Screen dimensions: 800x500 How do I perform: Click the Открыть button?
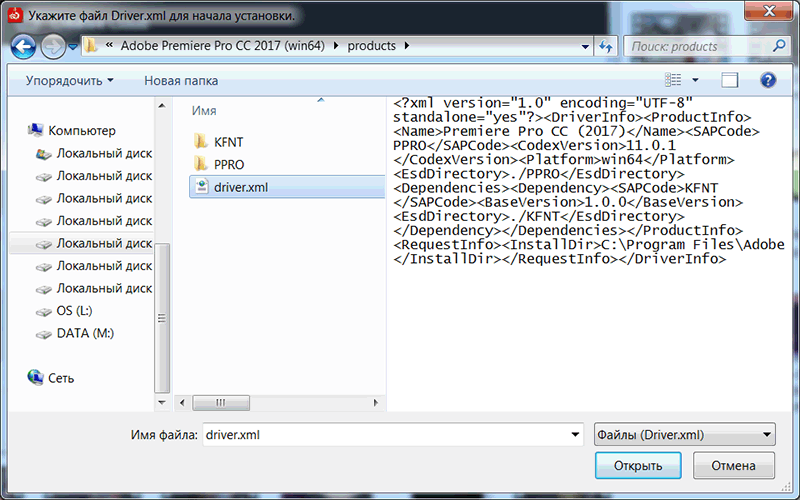[x=638, y=465]
